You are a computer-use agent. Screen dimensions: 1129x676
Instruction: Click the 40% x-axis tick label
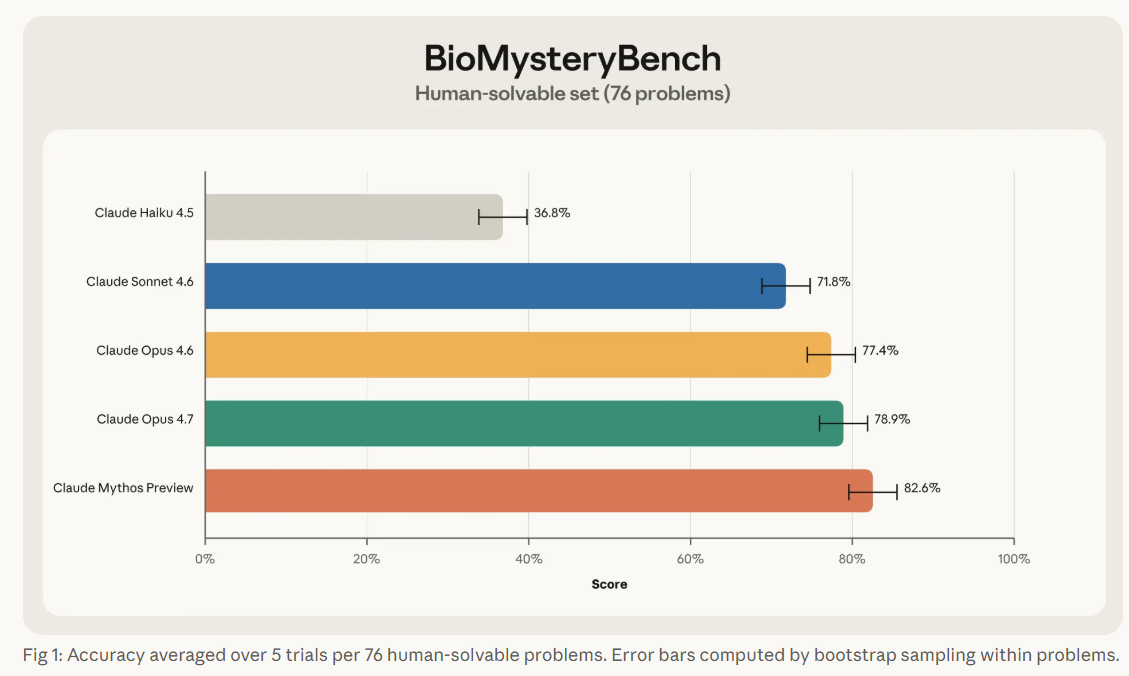(x=528, y=559)
